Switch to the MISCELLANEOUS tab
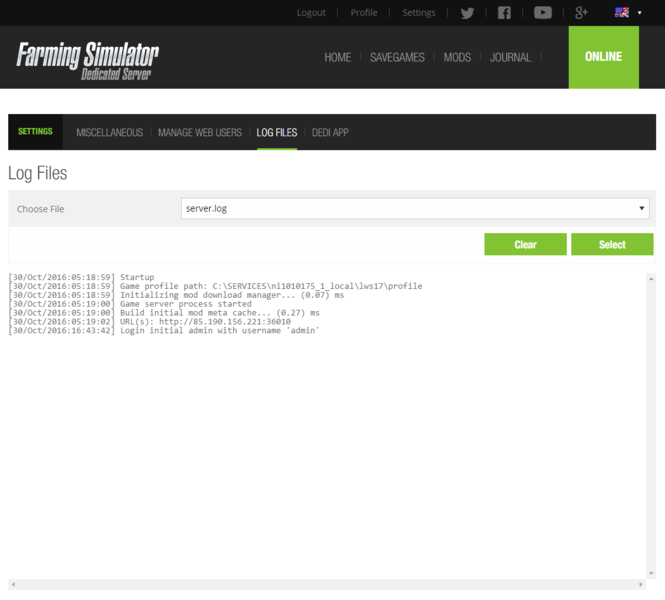The height and width of the screenshot is (600, 665). 109,133
